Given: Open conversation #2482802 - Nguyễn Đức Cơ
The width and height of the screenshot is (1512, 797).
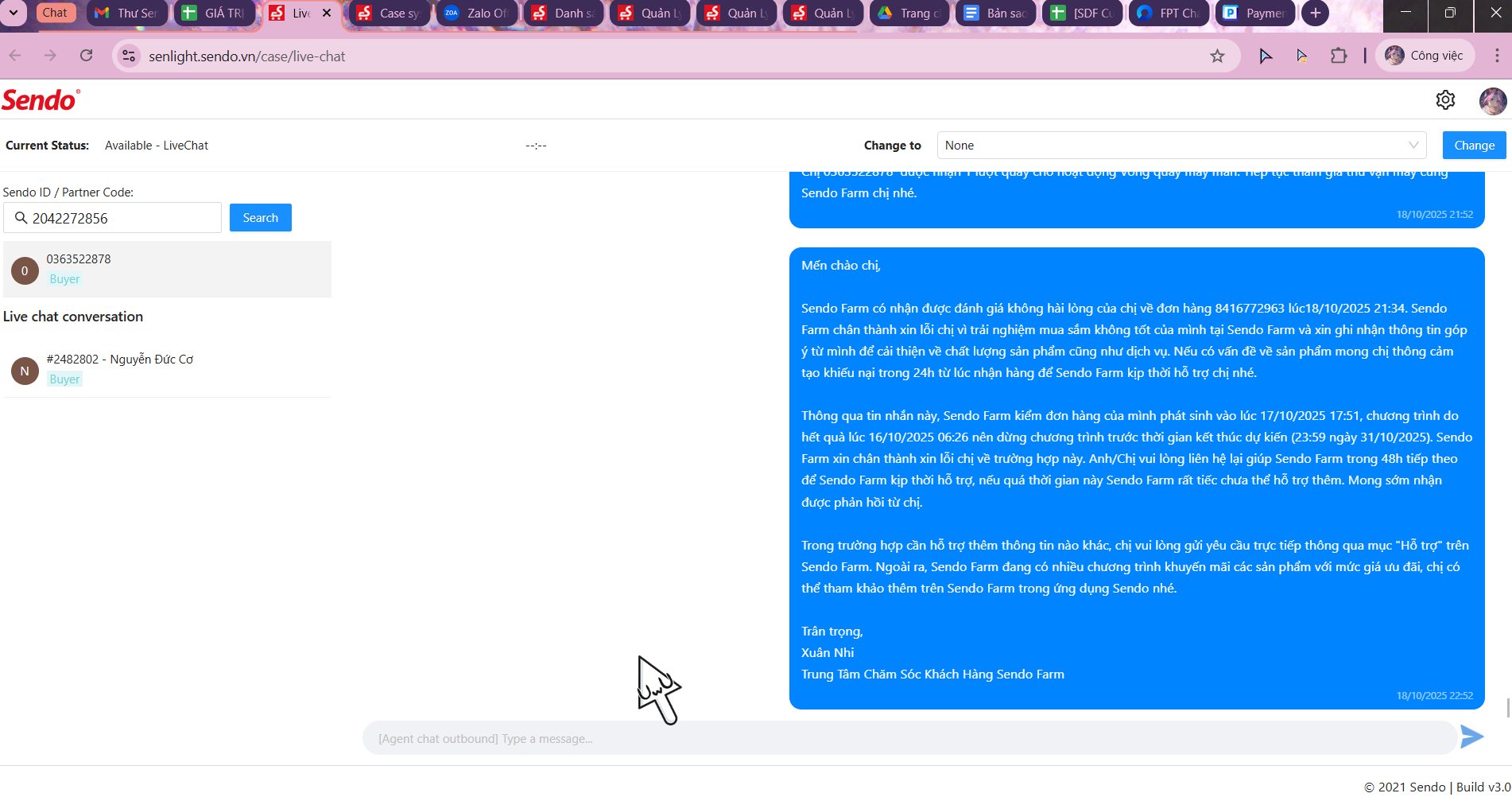Looking at the screenshot, I should (167, 370).
